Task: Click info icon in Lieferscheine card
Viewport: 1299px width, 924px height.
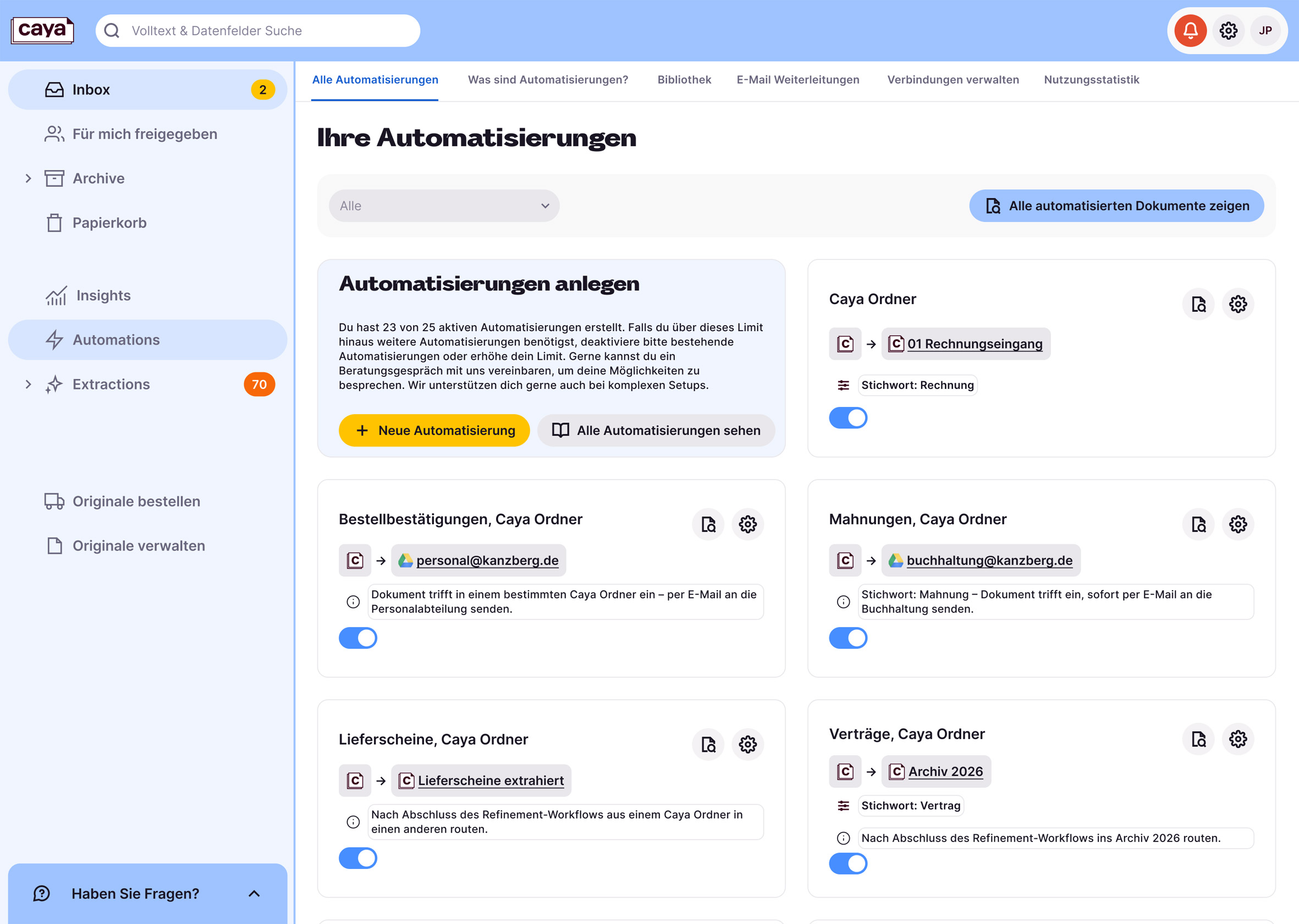Action: tap(353, 822)
